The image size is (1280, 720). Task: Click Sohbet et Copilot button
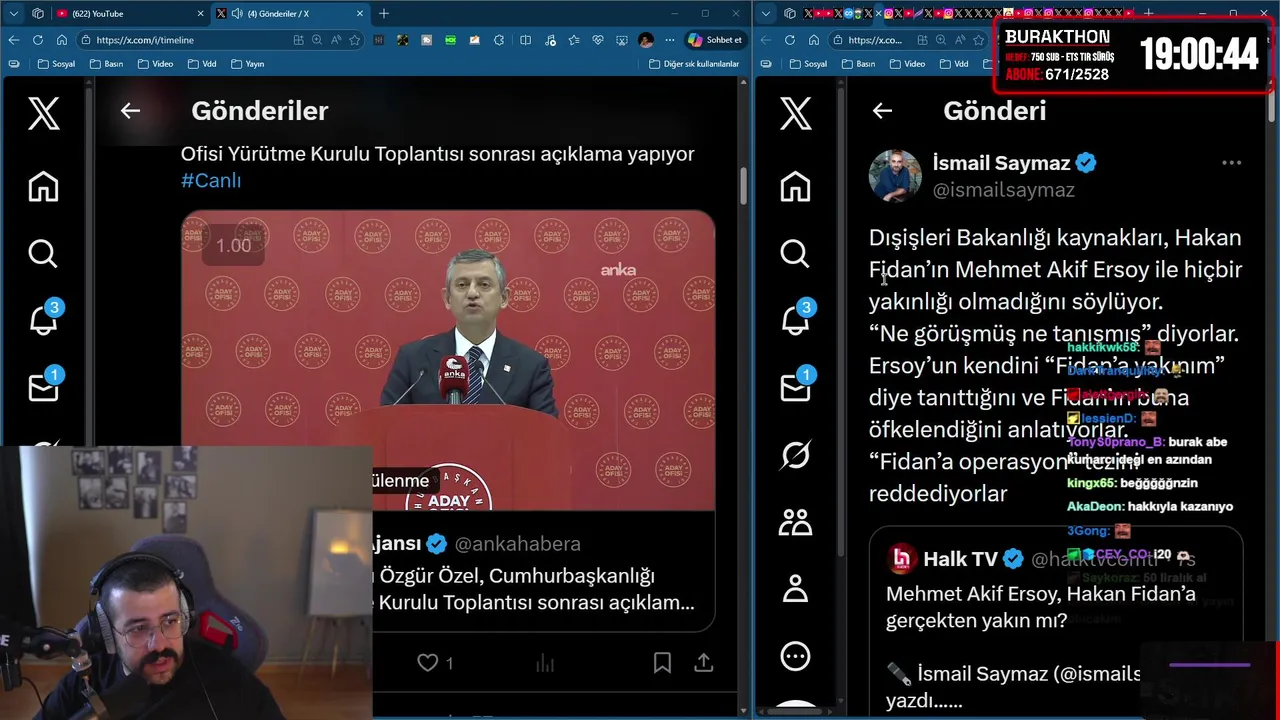(715, 40)
